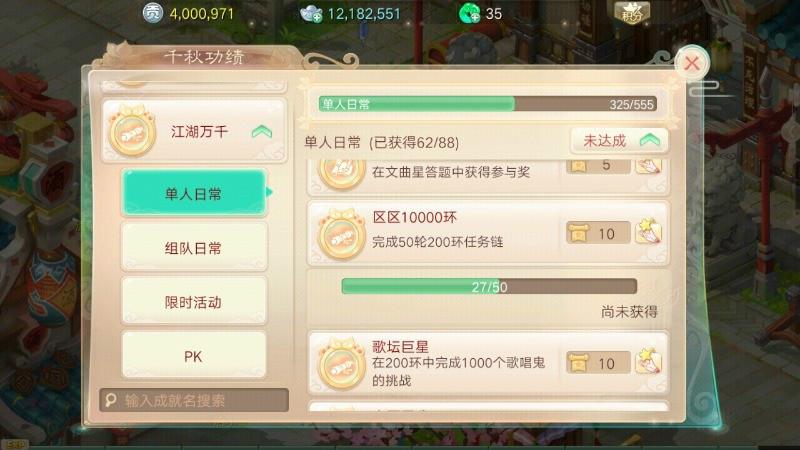Close the 千秋功绩 panel
800x450 pixels.
click(691, 63)
